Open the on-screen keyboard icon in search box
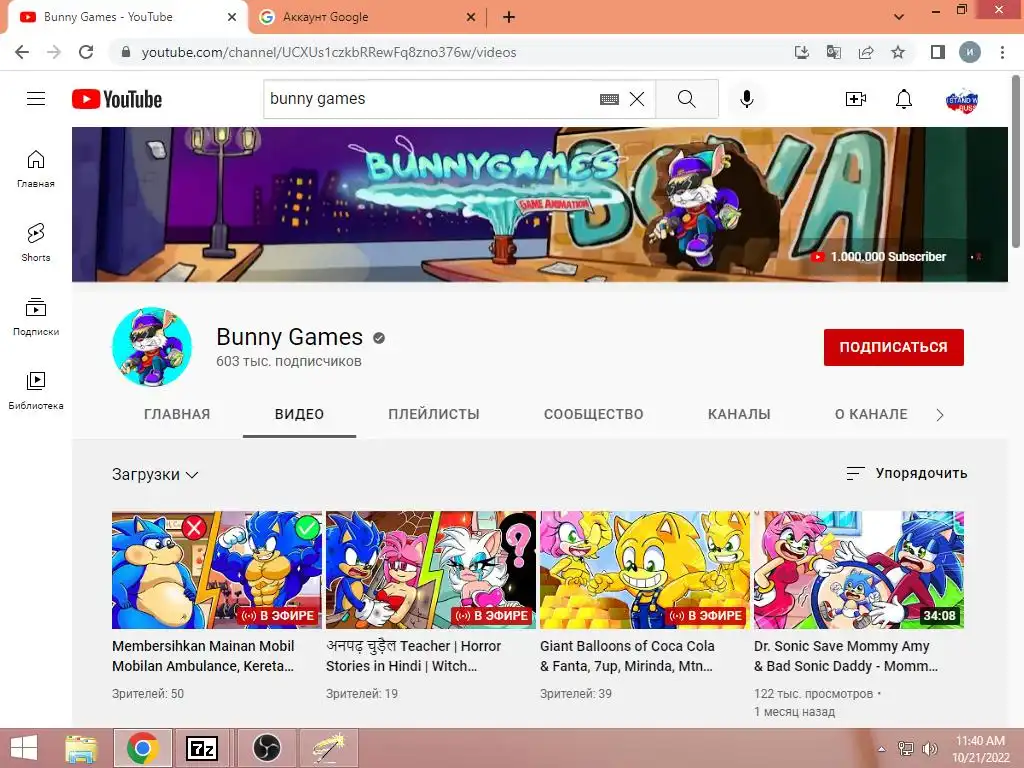Image resolution: width=1024 pixels, height=768 pixels. tap(609, 99)
